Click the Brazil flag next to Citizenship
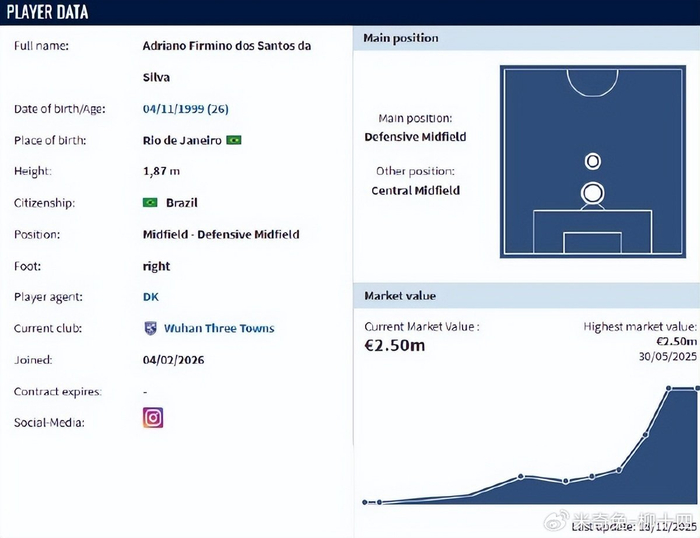The height and width of the screenshot is (538, 700). pyautogui.click(x=150, y=203)
